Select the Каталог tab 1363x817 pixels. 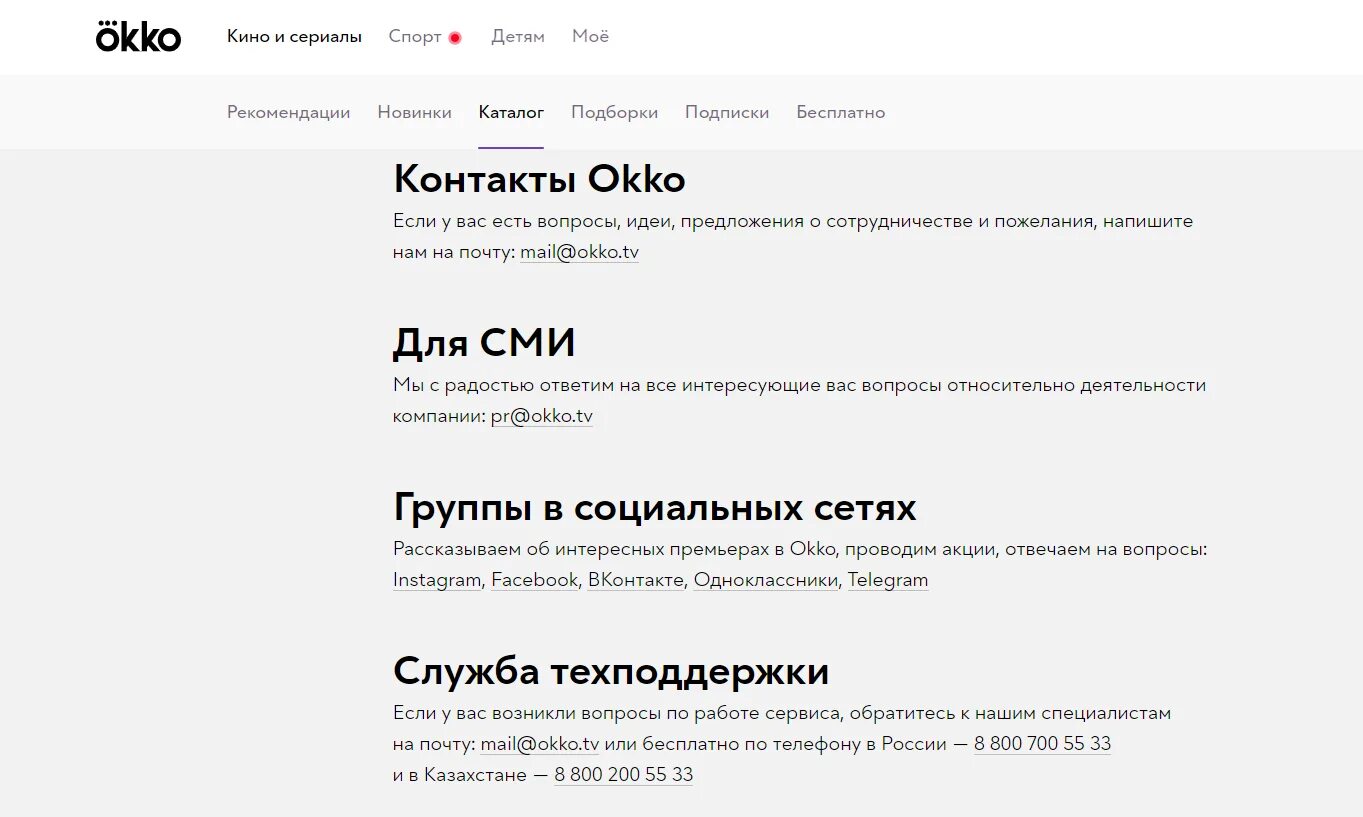pyautogui.click(x=511, y=112)
